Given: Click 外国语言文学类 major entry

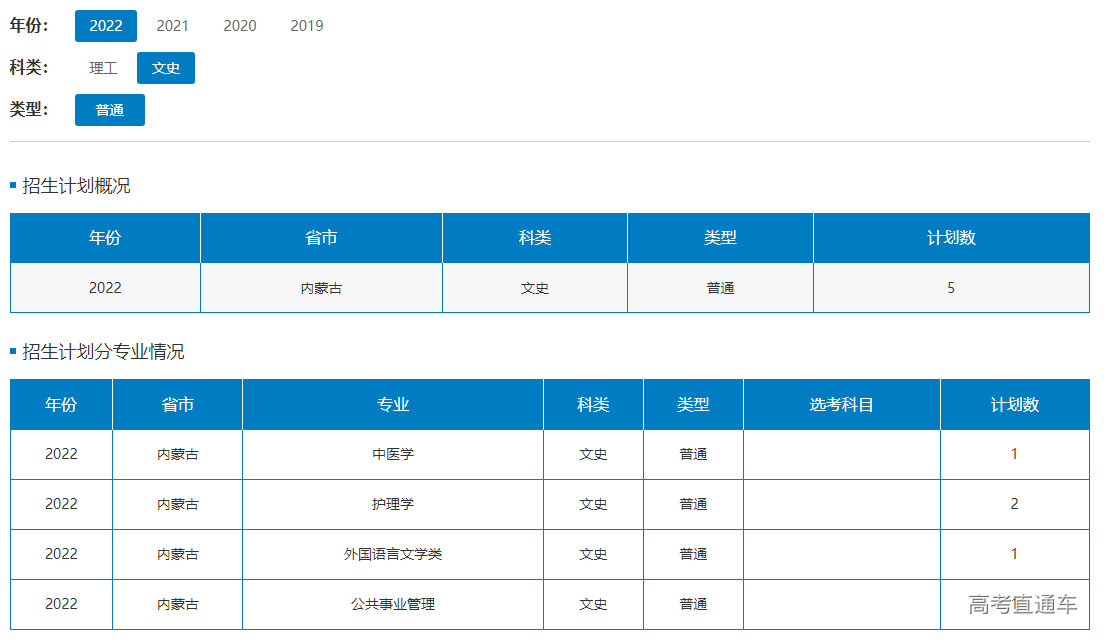Looking at the screenshot, I should tap(392, 554).
